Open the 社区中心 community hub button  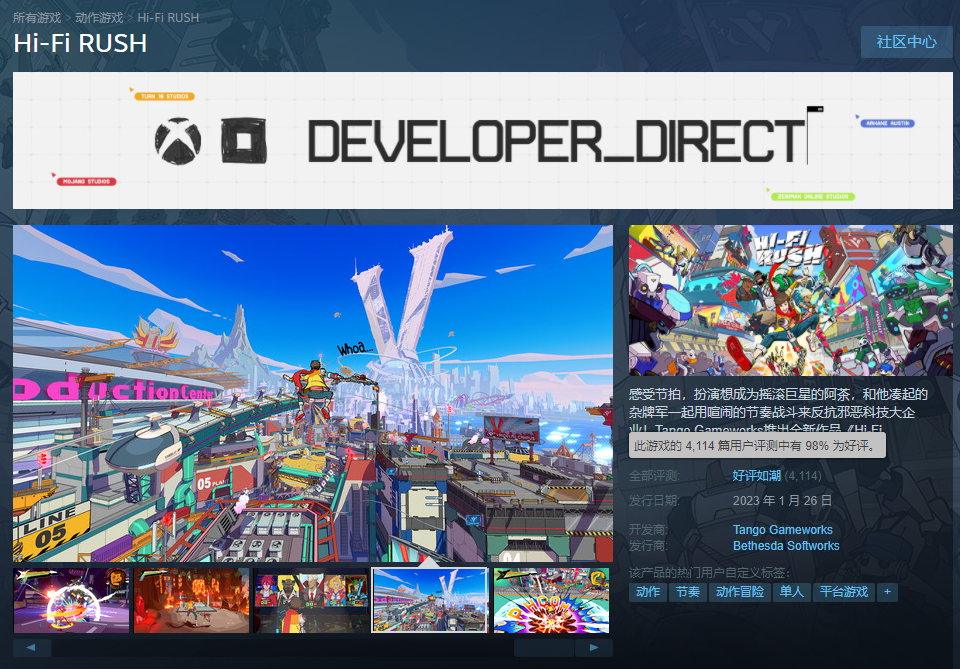point(907,42)
